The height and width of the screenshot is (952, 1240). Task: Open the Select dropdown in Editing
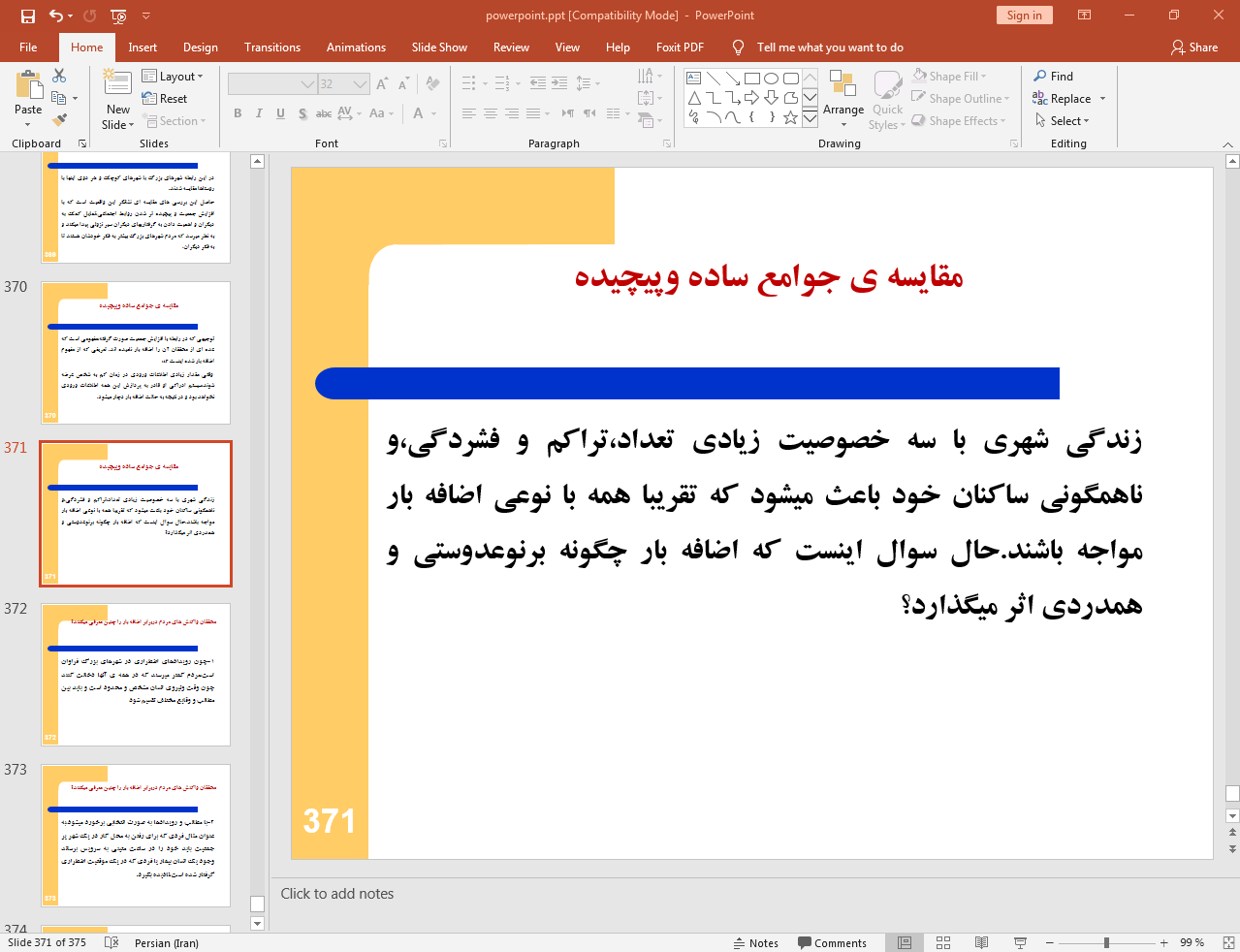[1062, 121]
